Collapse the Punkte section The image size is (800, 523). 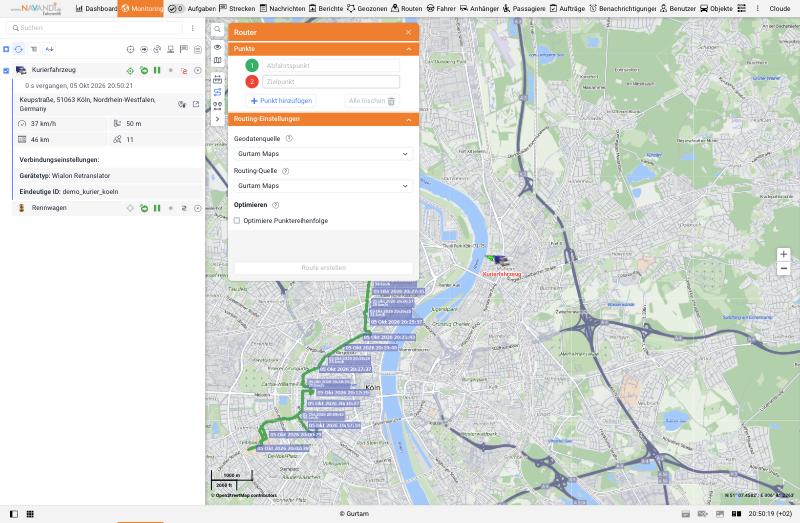(x=409, y=49)
